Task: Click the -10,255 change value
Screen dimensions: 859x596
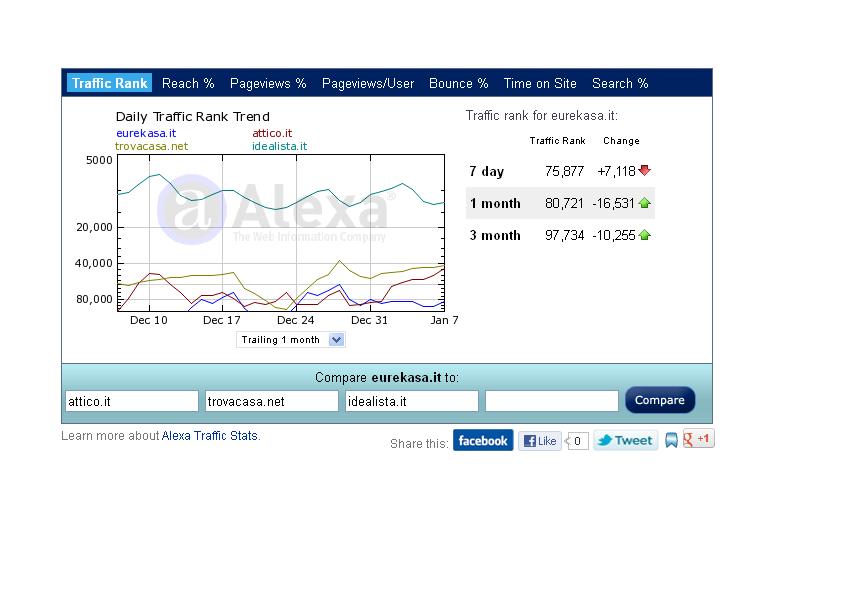Action: pos(614,235)
